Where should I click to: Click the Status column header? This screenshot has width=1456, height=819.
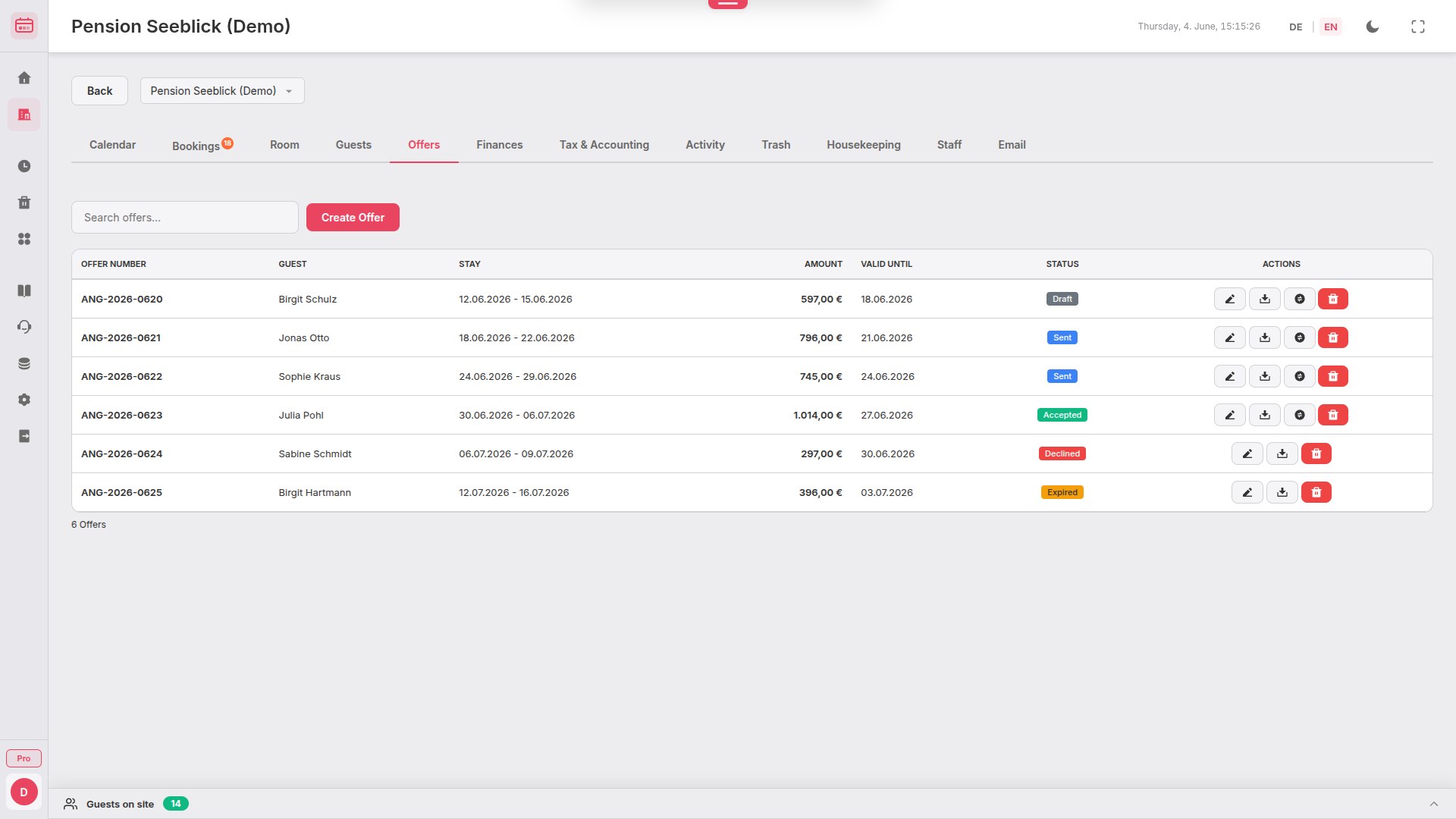[1062, 264]
